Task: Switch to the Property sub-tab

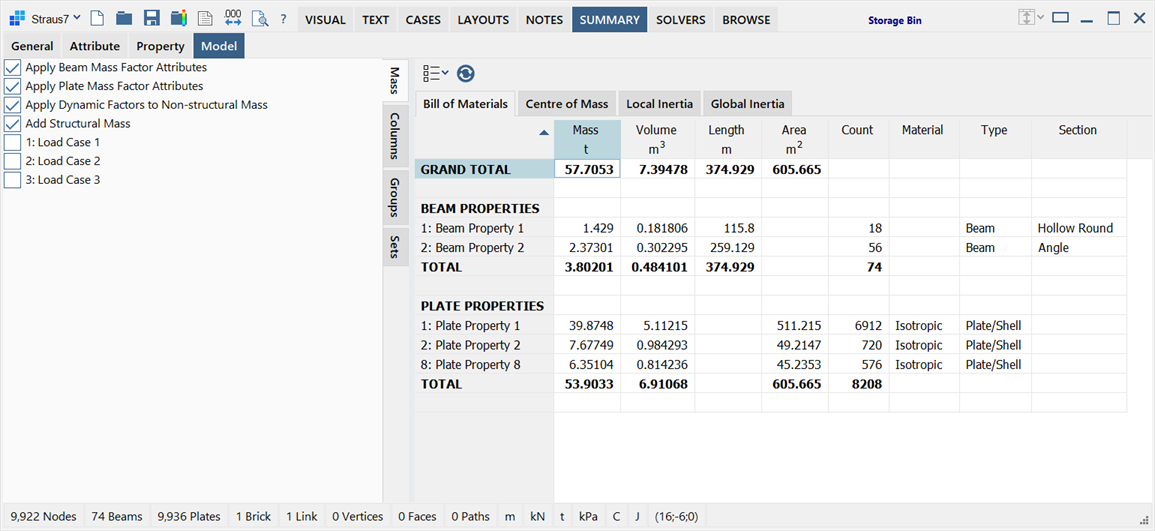Action: [161, 46]
